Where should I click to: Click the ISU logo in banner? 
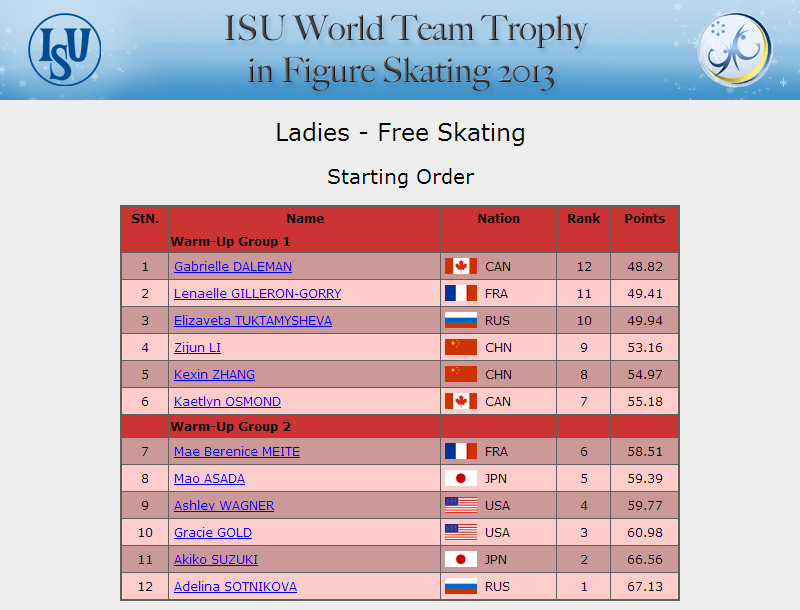point(65,49)
